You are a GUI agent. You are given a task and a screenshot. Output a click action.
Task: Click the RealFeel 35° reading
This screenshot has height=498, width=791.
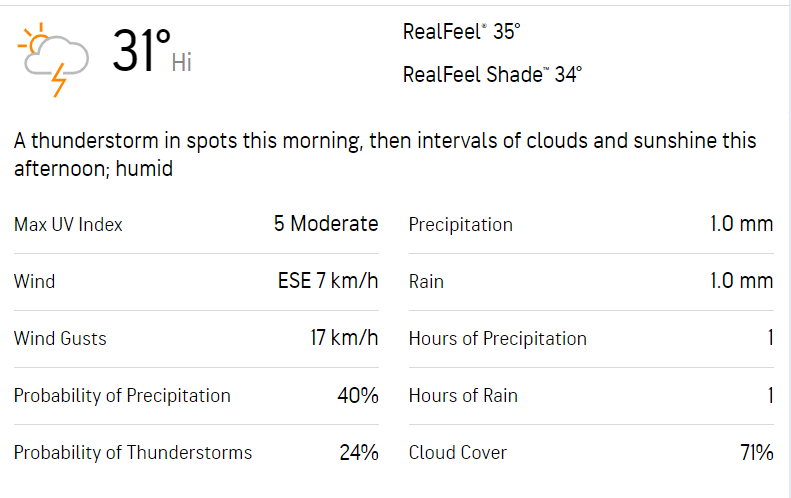pos(462,32)
